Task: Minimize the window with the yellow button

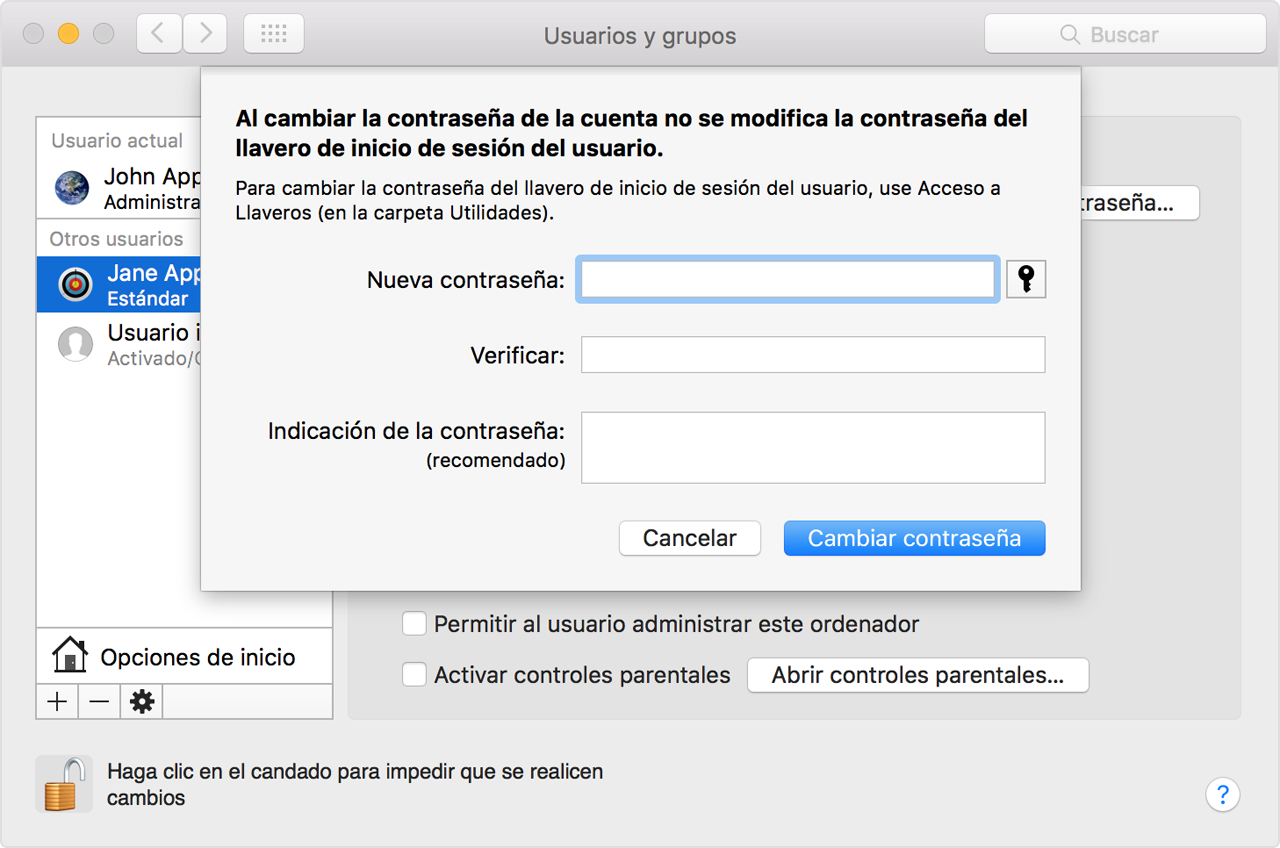Action: coord(68,34)
